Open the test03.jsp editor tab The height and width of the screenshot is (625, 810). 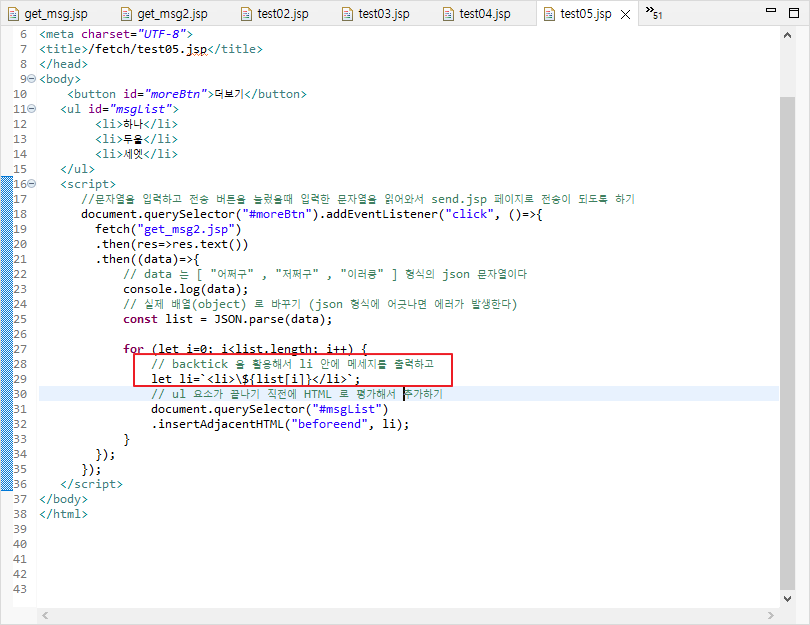click(x=376, y=14)
